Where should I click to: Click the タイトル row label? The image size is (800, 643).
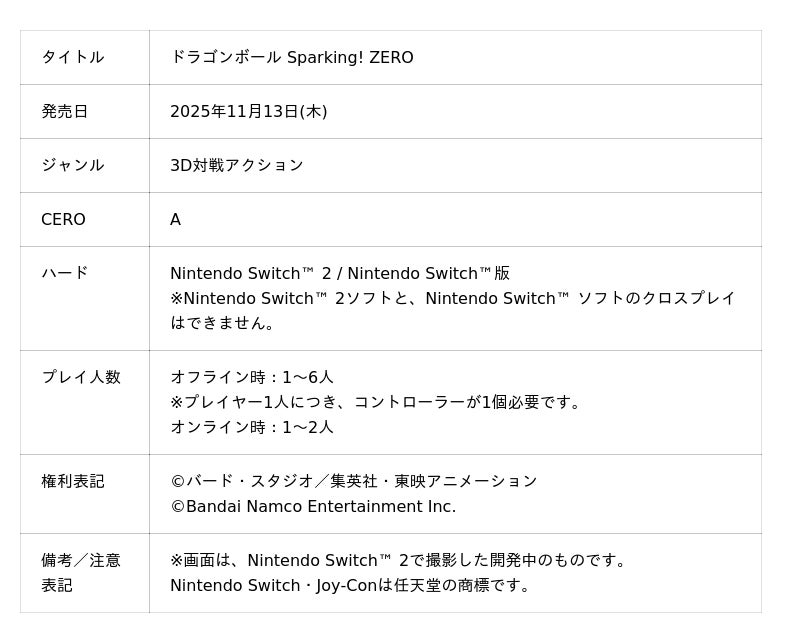click(x=72, y=57)
